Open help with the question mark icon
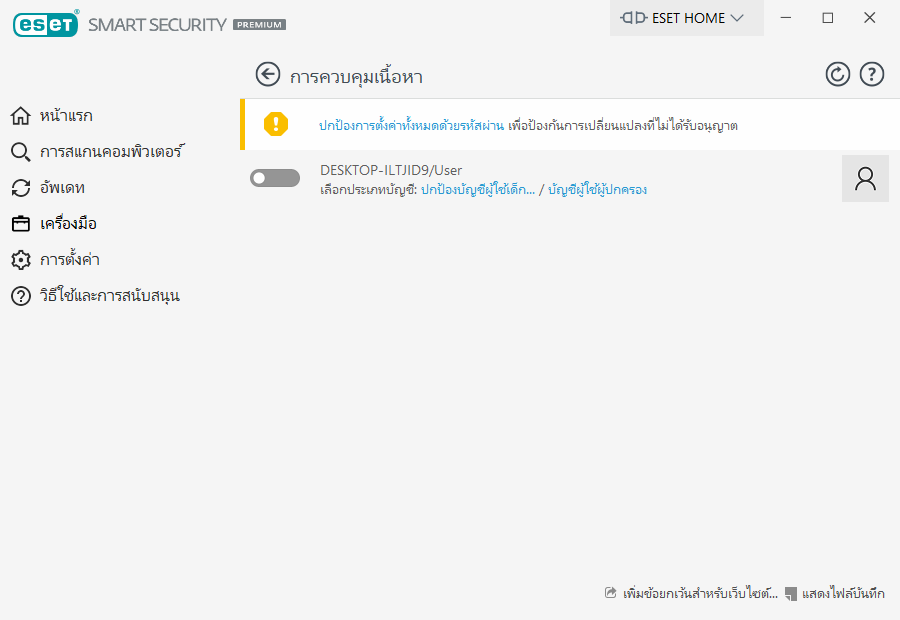 coord(871,75)
